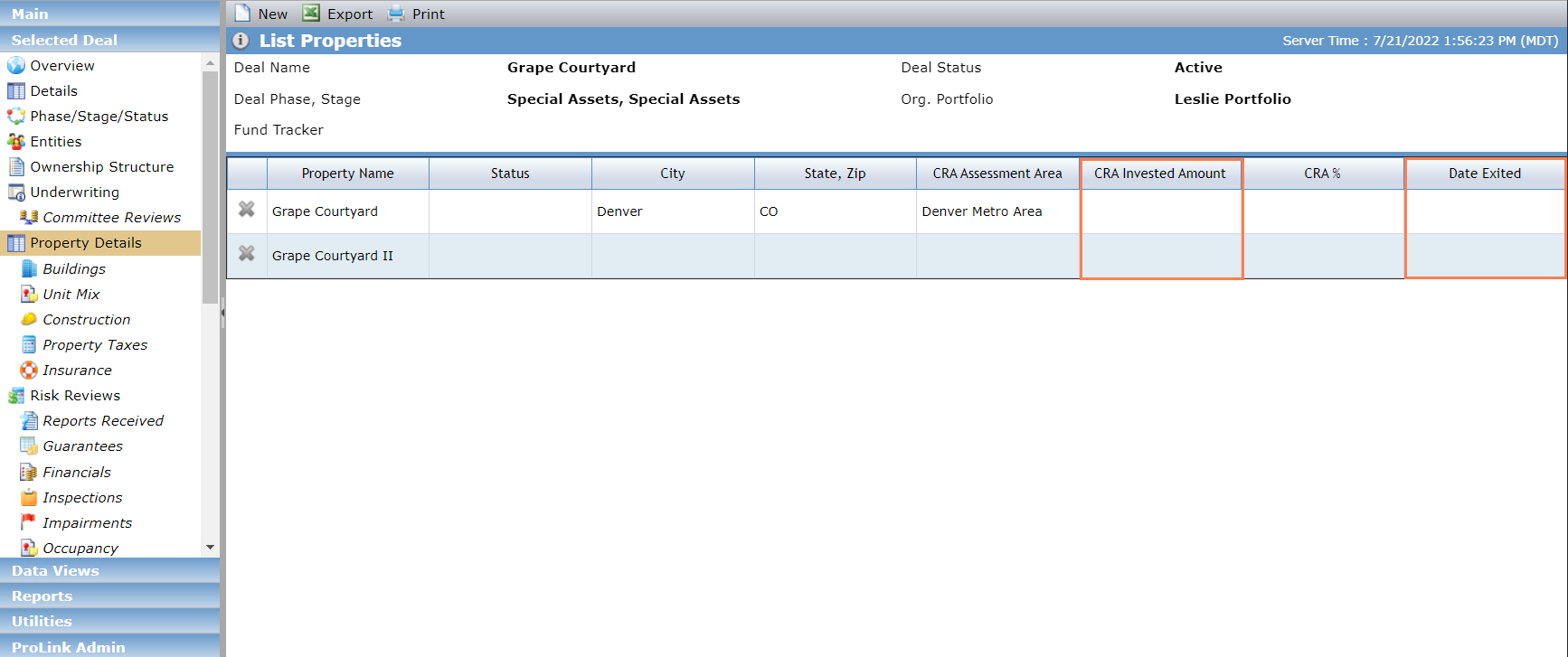Collapse the Main panel header

109,14
